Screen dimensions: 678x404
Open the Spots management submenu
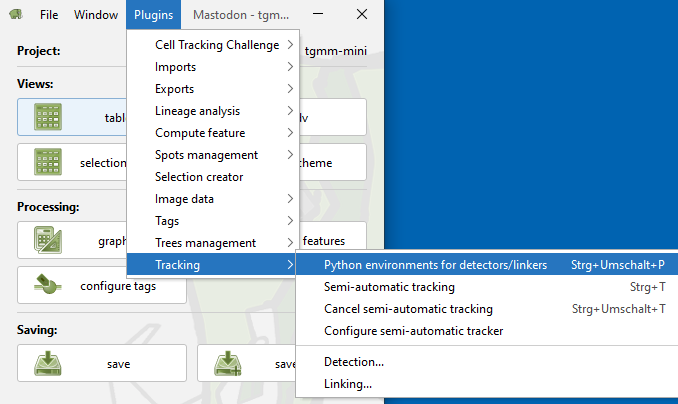213,155
